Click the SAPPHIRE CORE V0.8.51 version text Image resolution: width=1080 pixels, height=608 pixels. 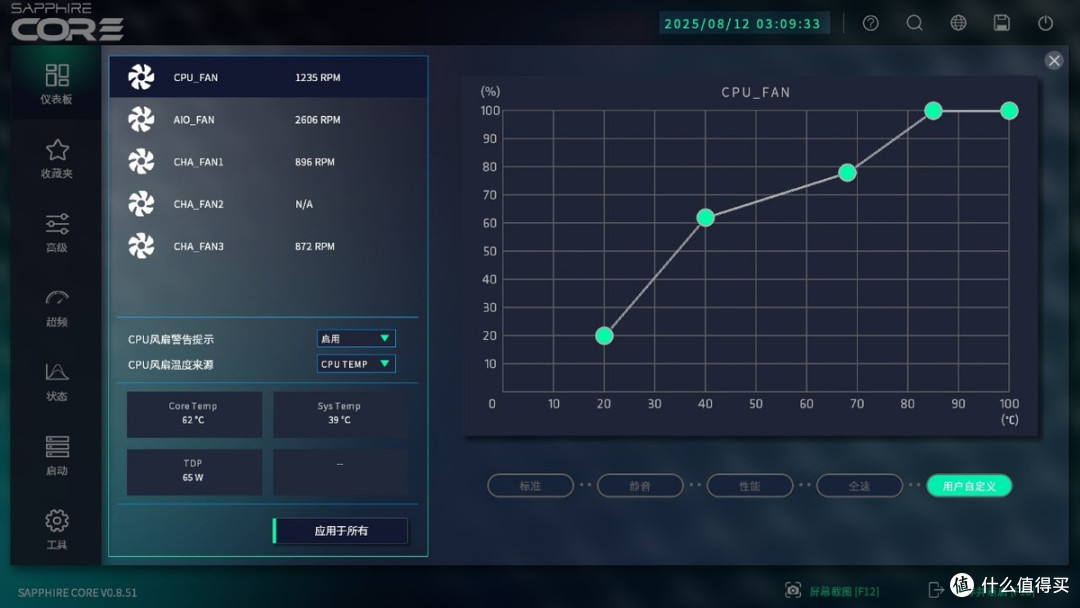point(77,593)
